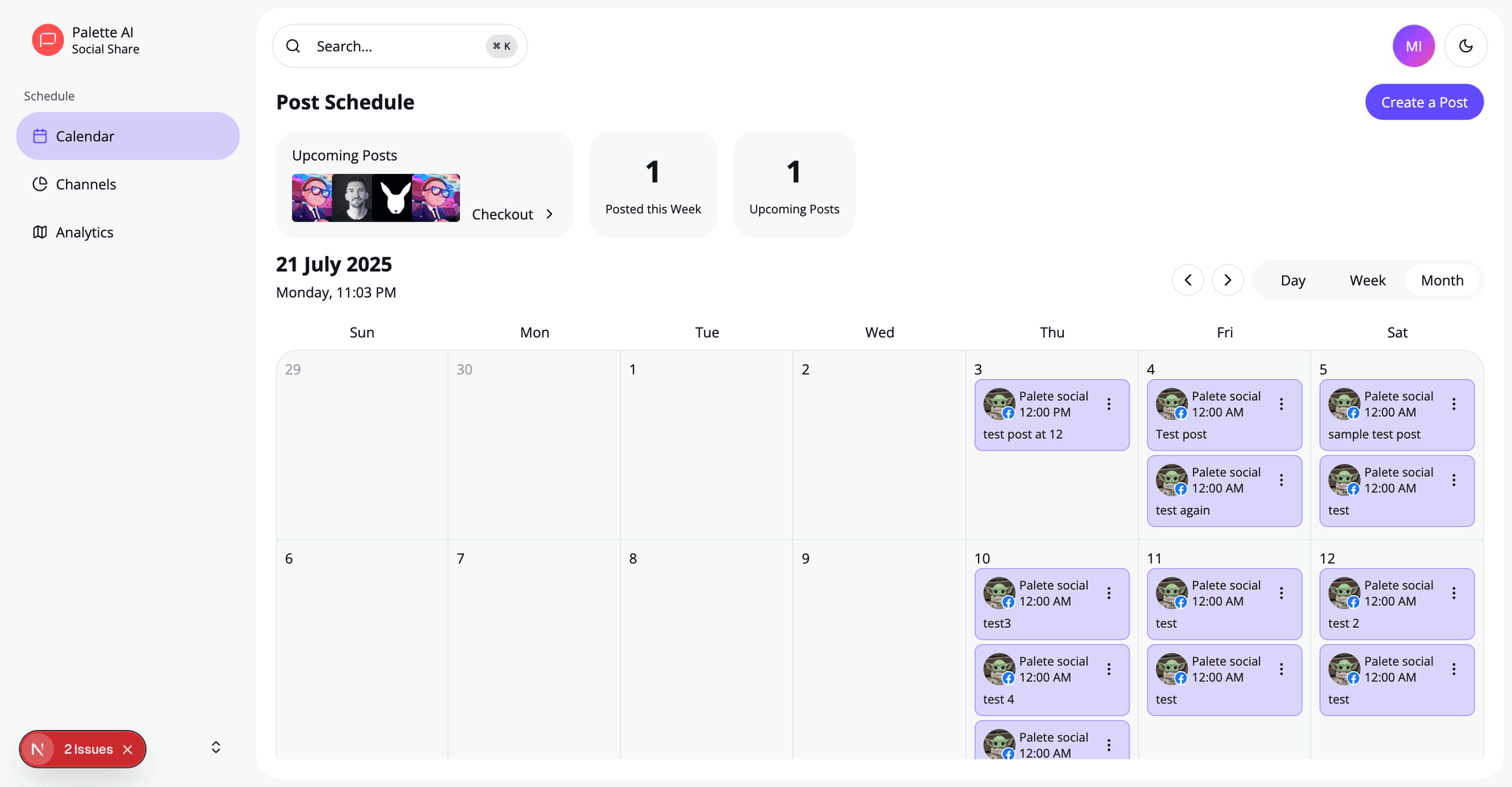Click the Facebook icon on the 'test post at 12' event
The image size is (1512, 787).
[1008, 413]
